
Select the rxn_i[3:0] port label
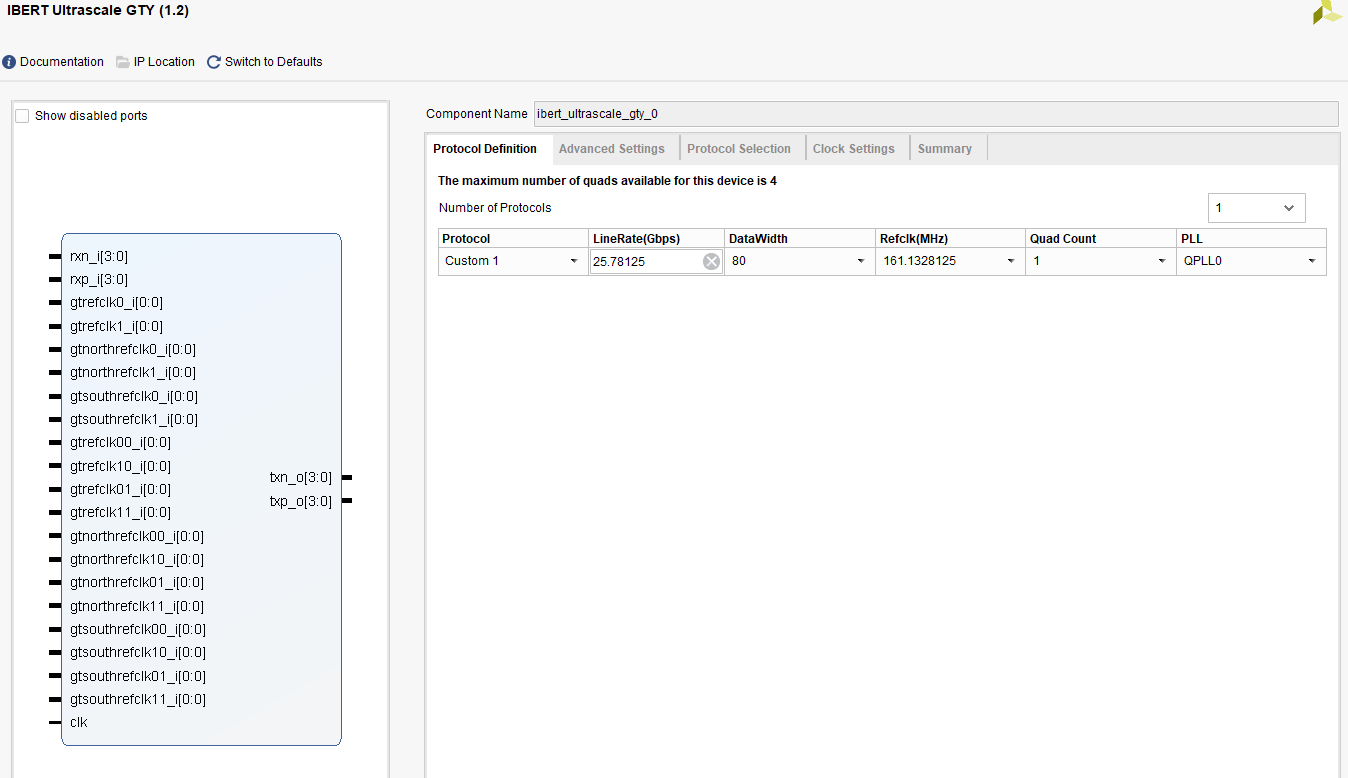coord(99,257)
